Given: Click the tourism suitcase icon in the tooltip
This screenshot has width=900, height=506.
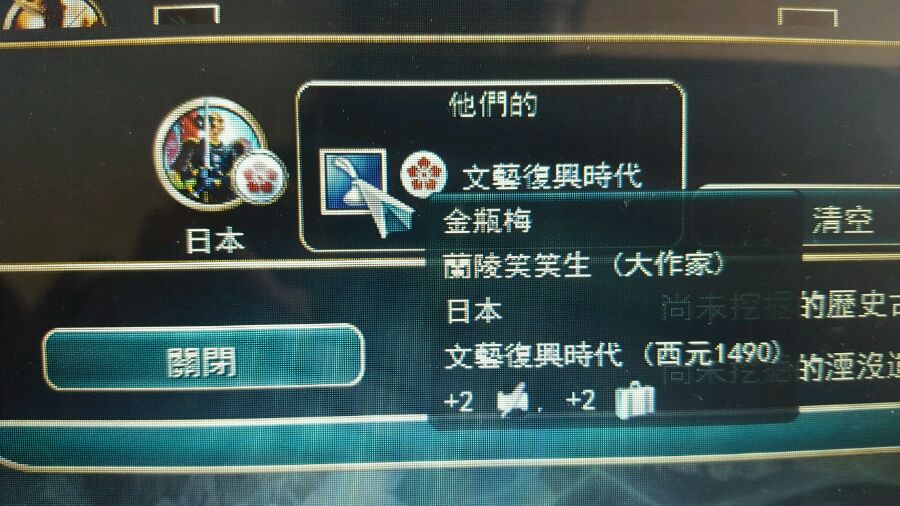Looking at the screenshot, I should (x=635, y=399).
